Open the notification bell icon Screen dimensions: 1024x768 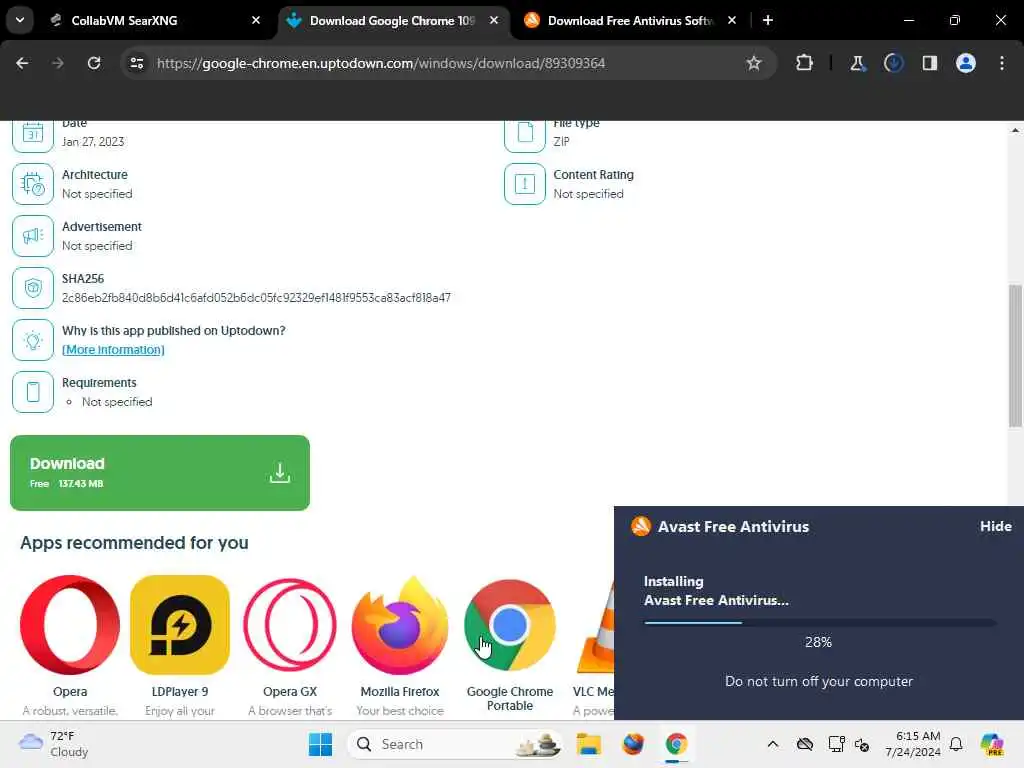coord(956,744)
